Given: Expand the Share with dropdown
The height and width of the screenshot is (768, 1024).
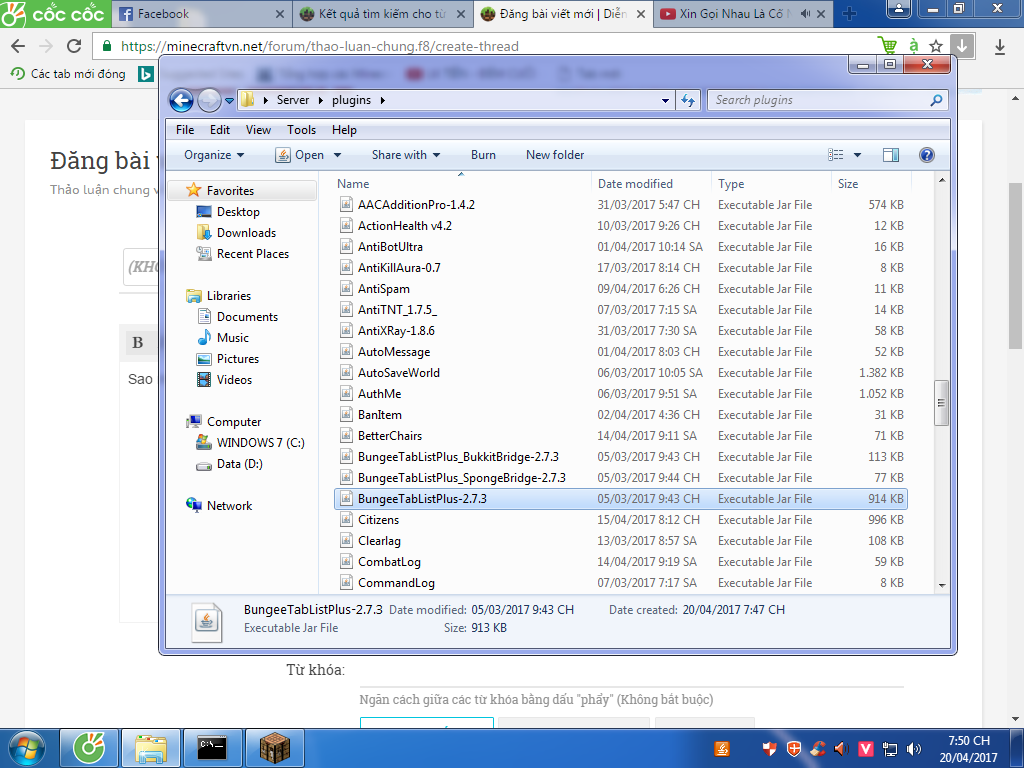Looking at the screenshot, I should [x=406, y=155].
